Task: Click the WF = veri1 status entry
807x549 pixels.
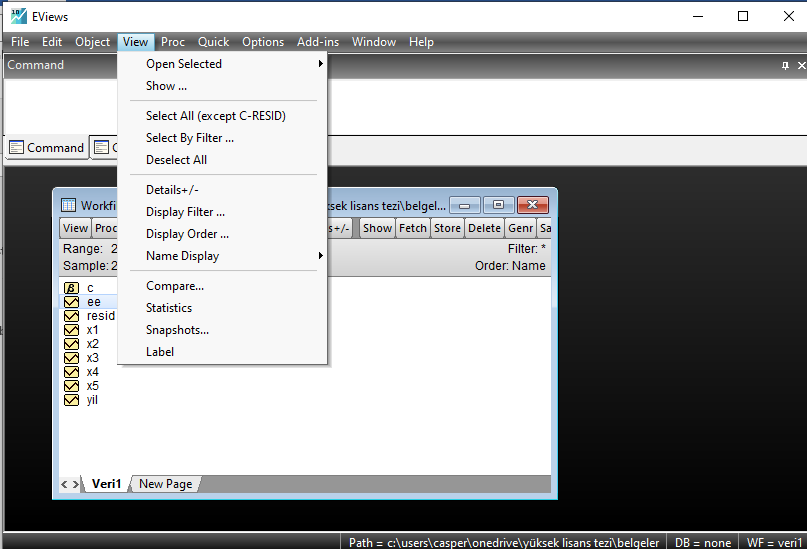Action: coord(774,542)
